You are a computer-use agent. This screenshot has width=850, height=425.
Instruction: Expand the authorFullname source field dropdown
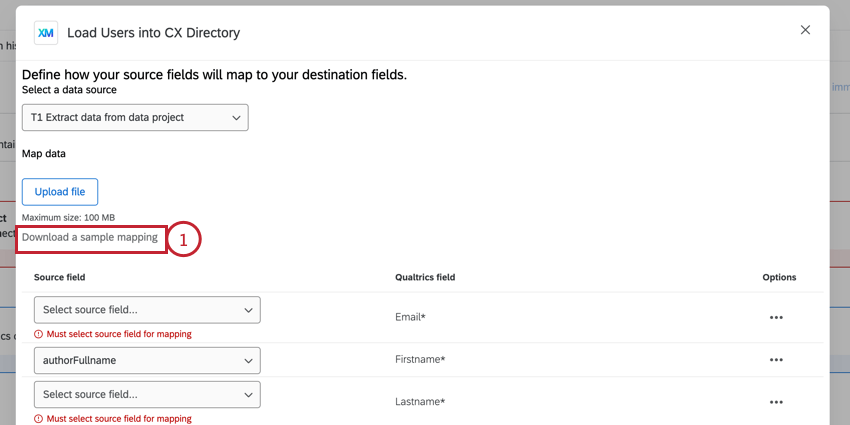pos(147,360)
